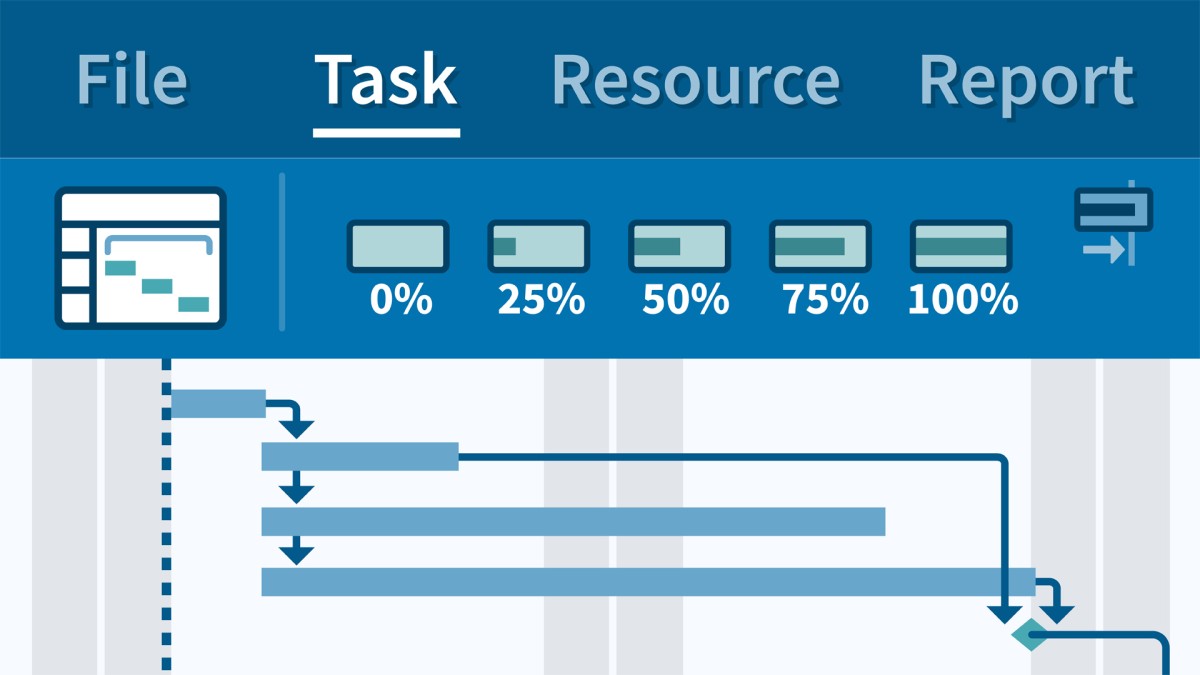The image size is (1200, 675).
Task: Switch to the Task tab
Action: [386, 81]
